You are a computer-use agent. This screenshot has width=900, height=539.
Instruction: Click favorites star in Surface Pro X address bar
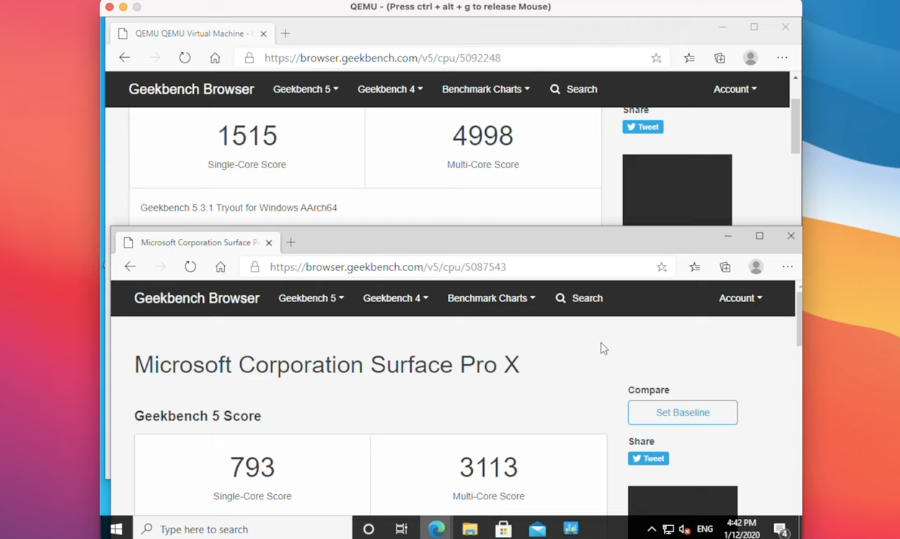(661, 267)
